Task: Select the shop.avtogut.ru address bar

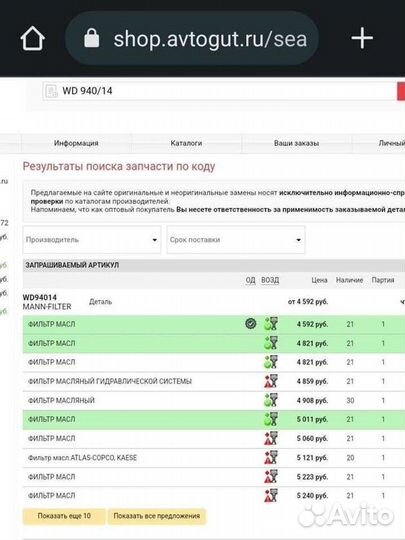Action: tap(191, 38)
